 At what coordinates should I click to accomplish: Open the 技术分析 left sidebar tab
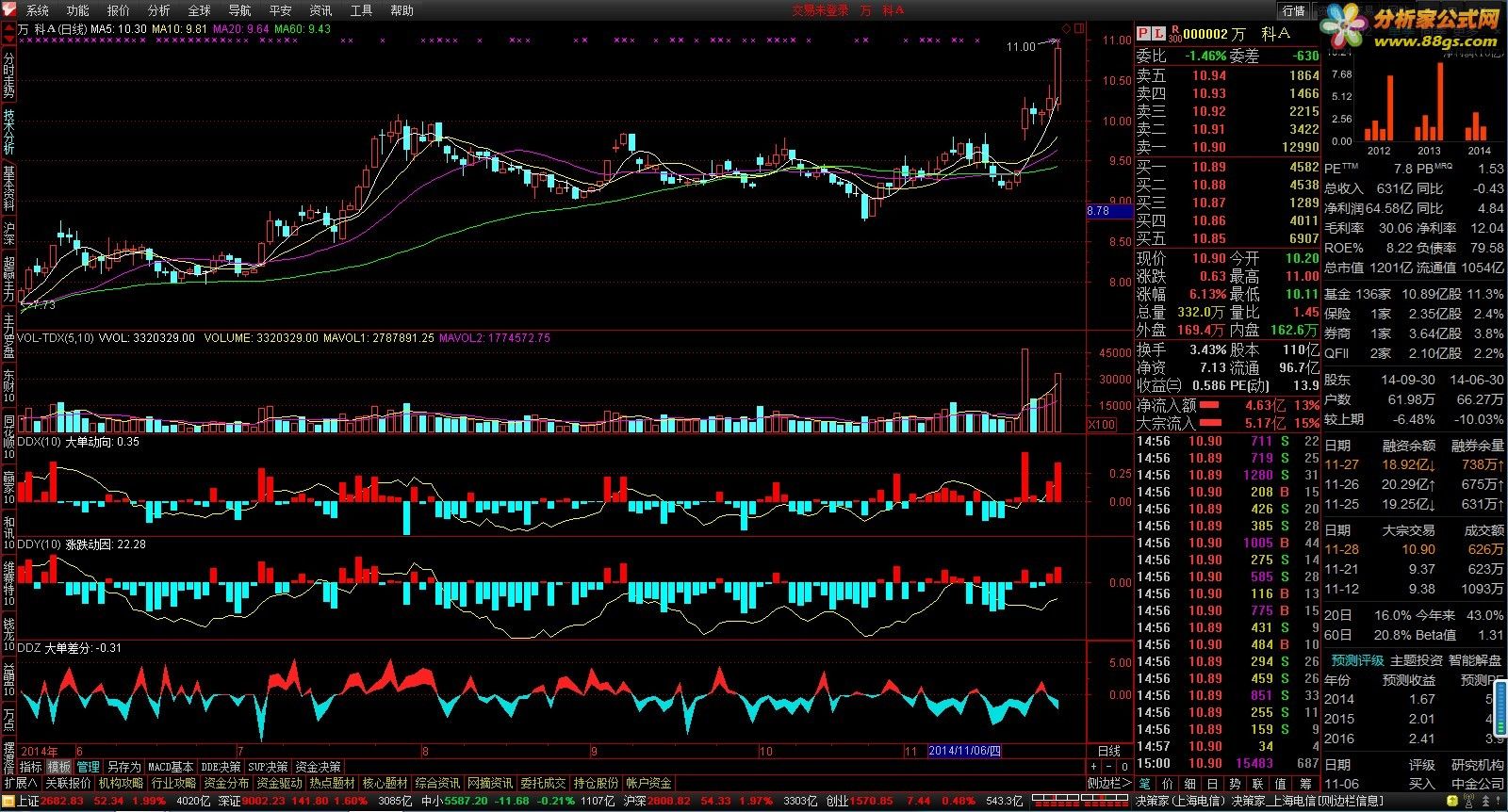click(x=8, y=132)
